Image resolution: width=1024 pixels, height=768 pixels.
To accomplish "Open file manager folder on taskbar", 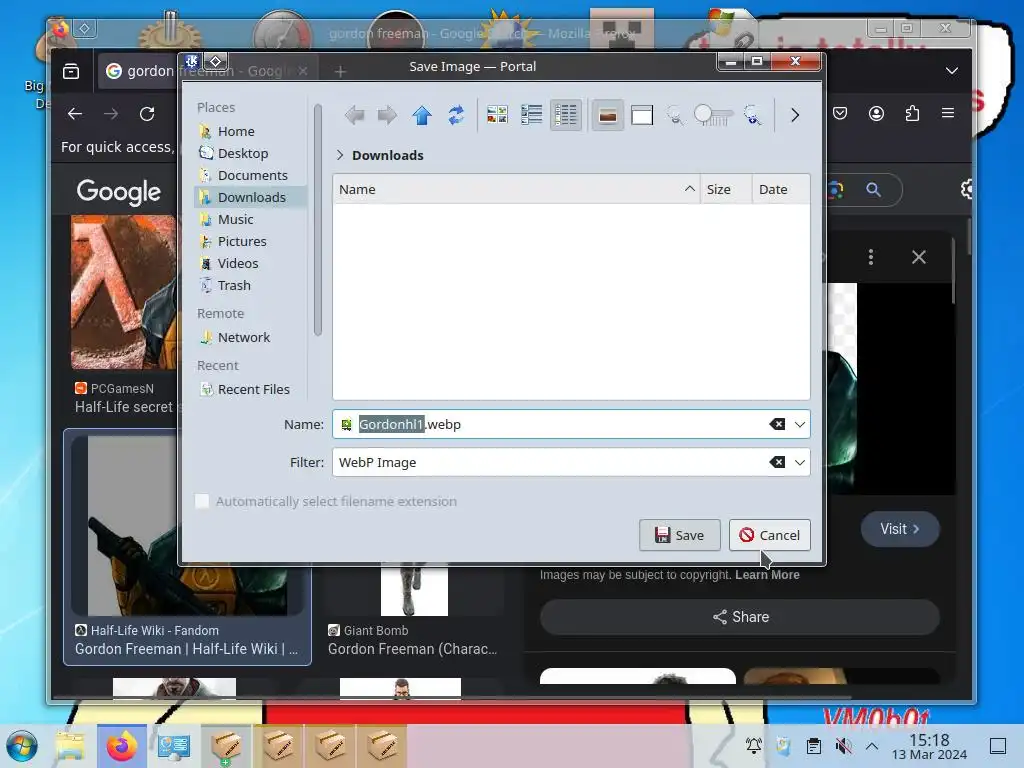I will 70,746.
